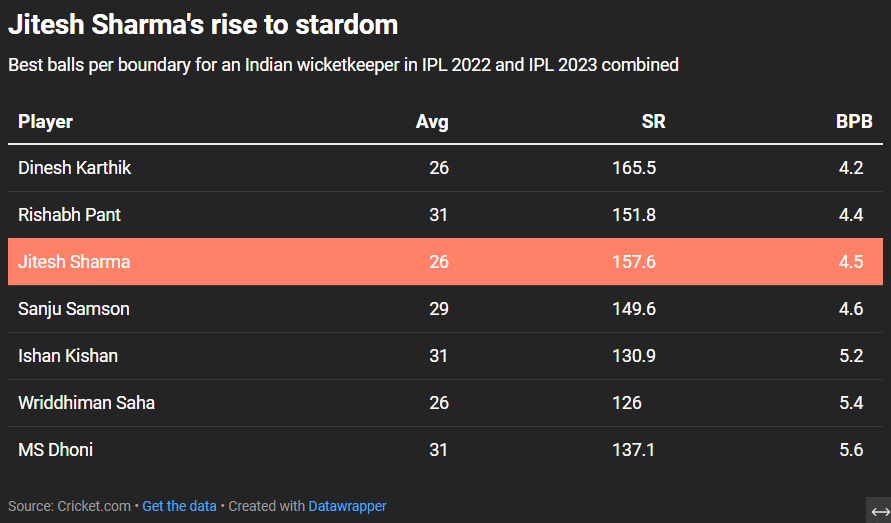Click the BPB column header
Screen dimensions: 891x523
pos(854,122)
